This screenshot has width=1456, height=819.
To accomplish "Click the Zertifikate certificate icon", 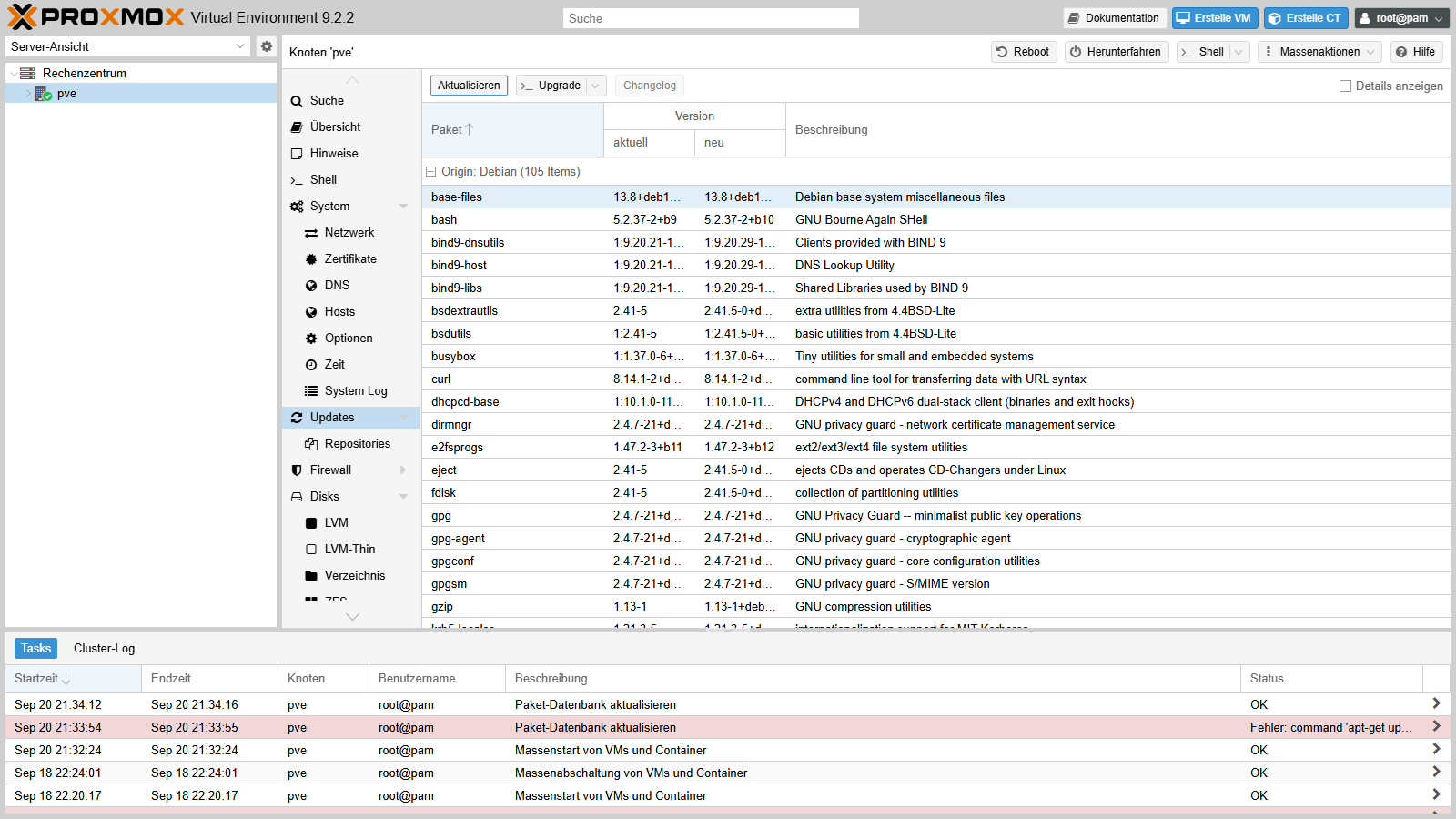I will pyautogui.click(x=311, y=259).
